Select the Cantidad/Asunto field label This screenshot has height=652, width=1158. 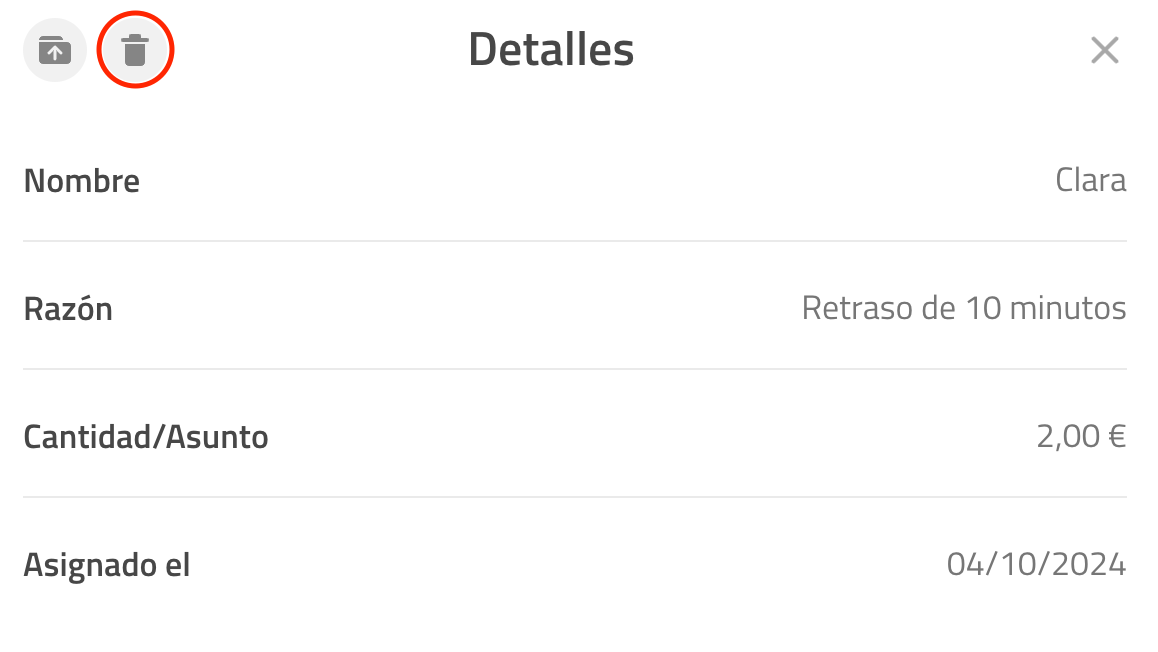click(145, 437)
